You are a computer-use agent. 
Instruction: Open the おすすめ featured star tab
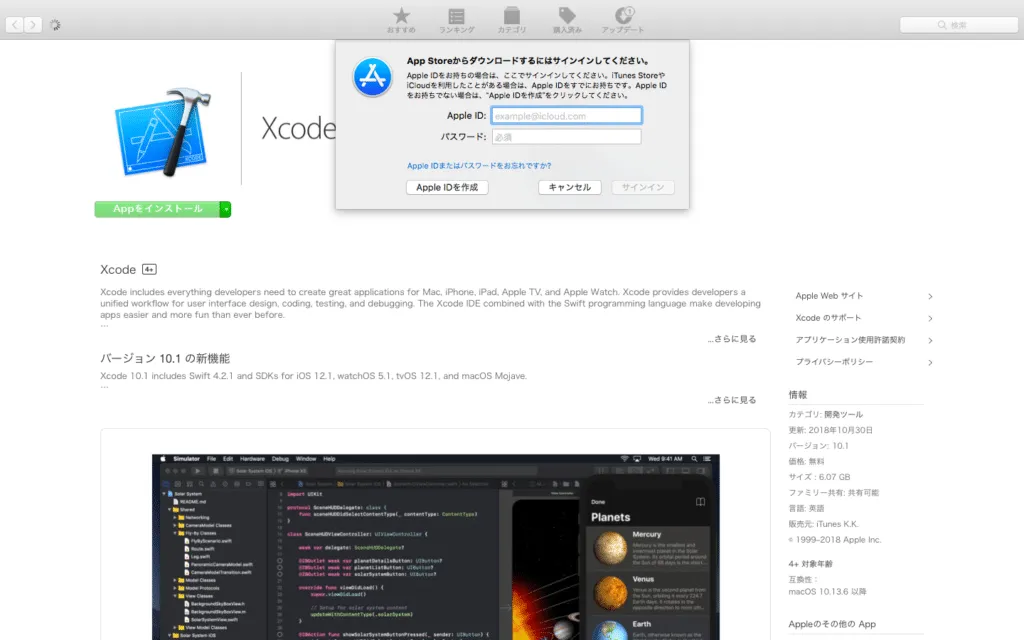coord(401,20)
